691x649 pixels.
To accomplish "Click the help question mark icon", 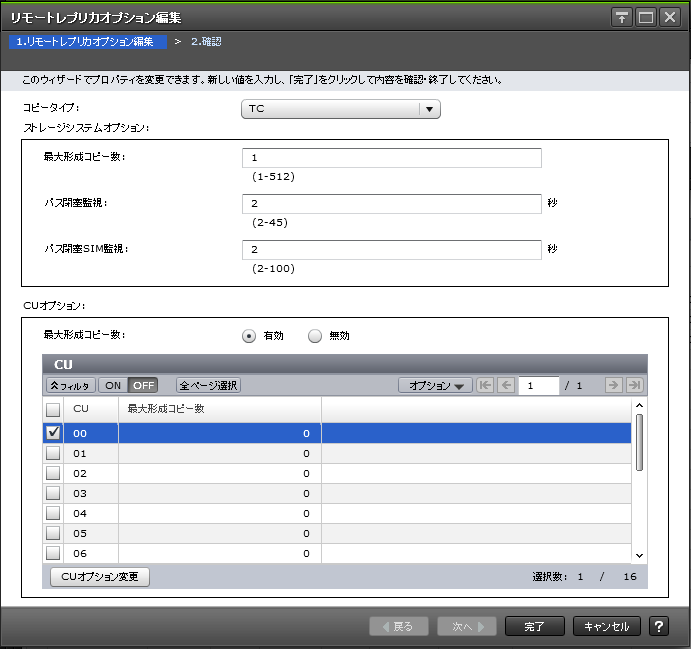I will click(659, 626).
